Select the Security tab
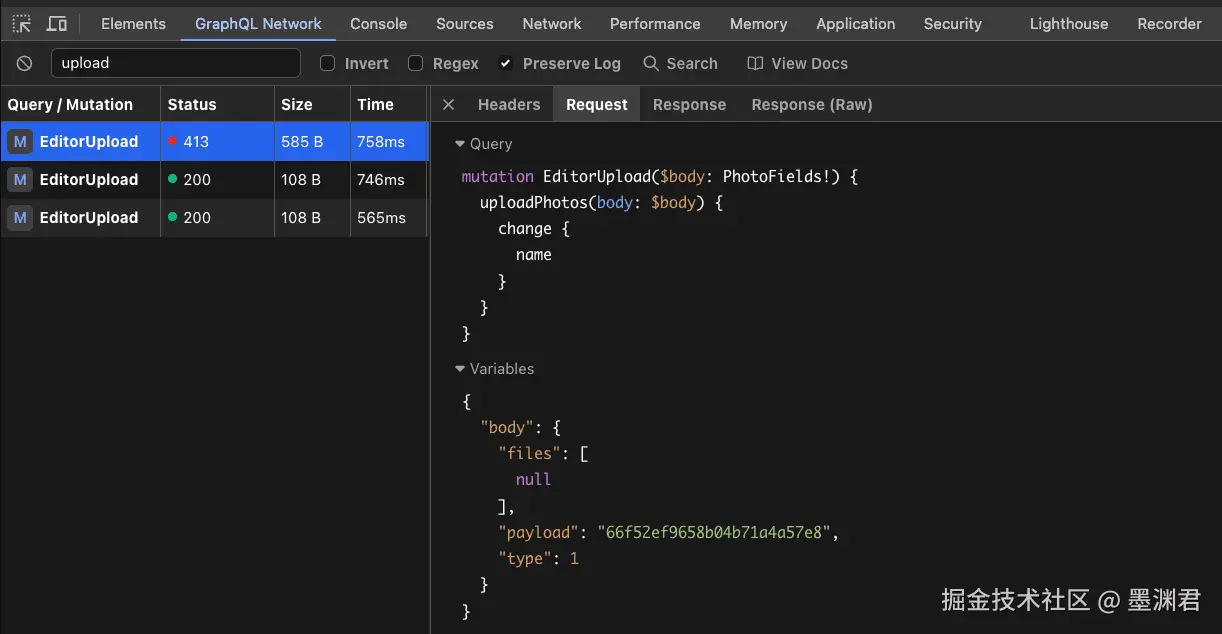 (953, 24)
